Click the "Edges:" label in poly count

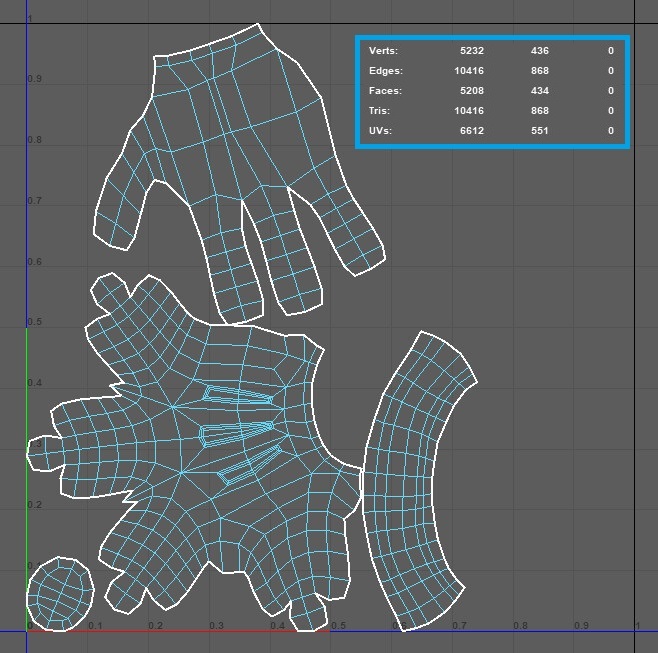386,71
